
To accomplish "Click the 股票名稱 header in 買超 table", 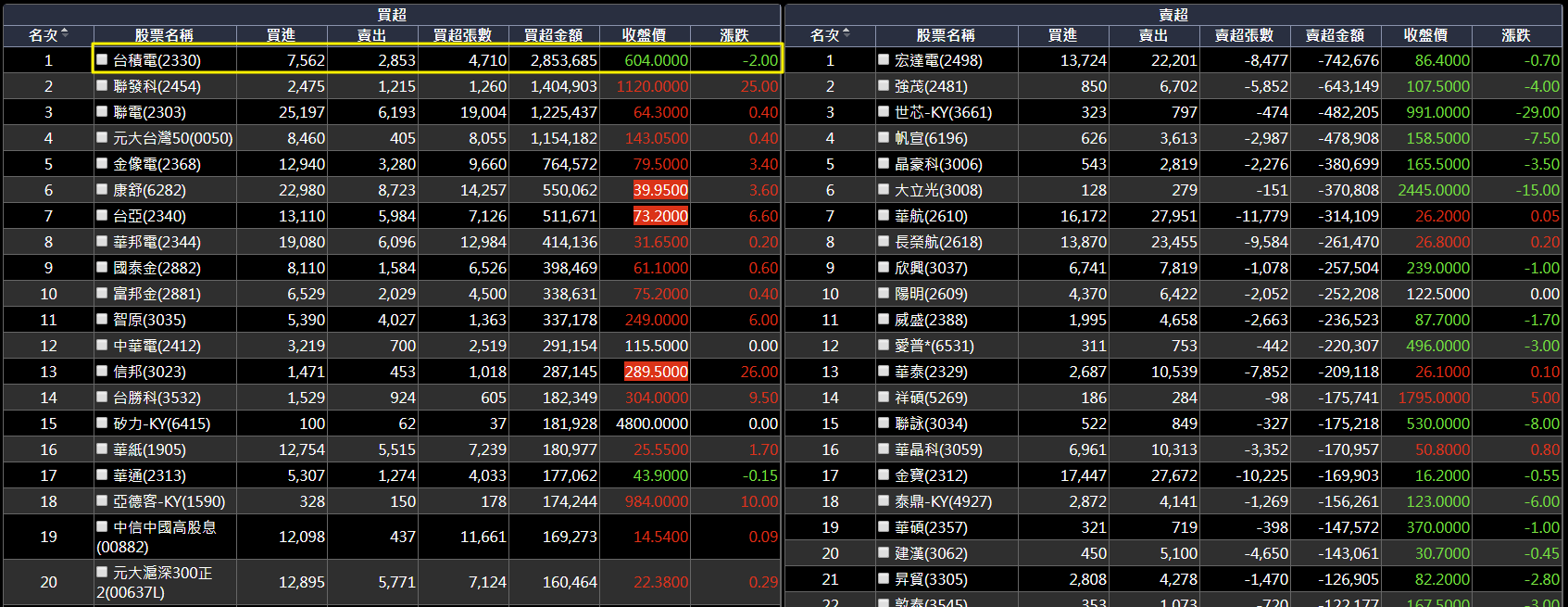I will click(x=164, y=35).
